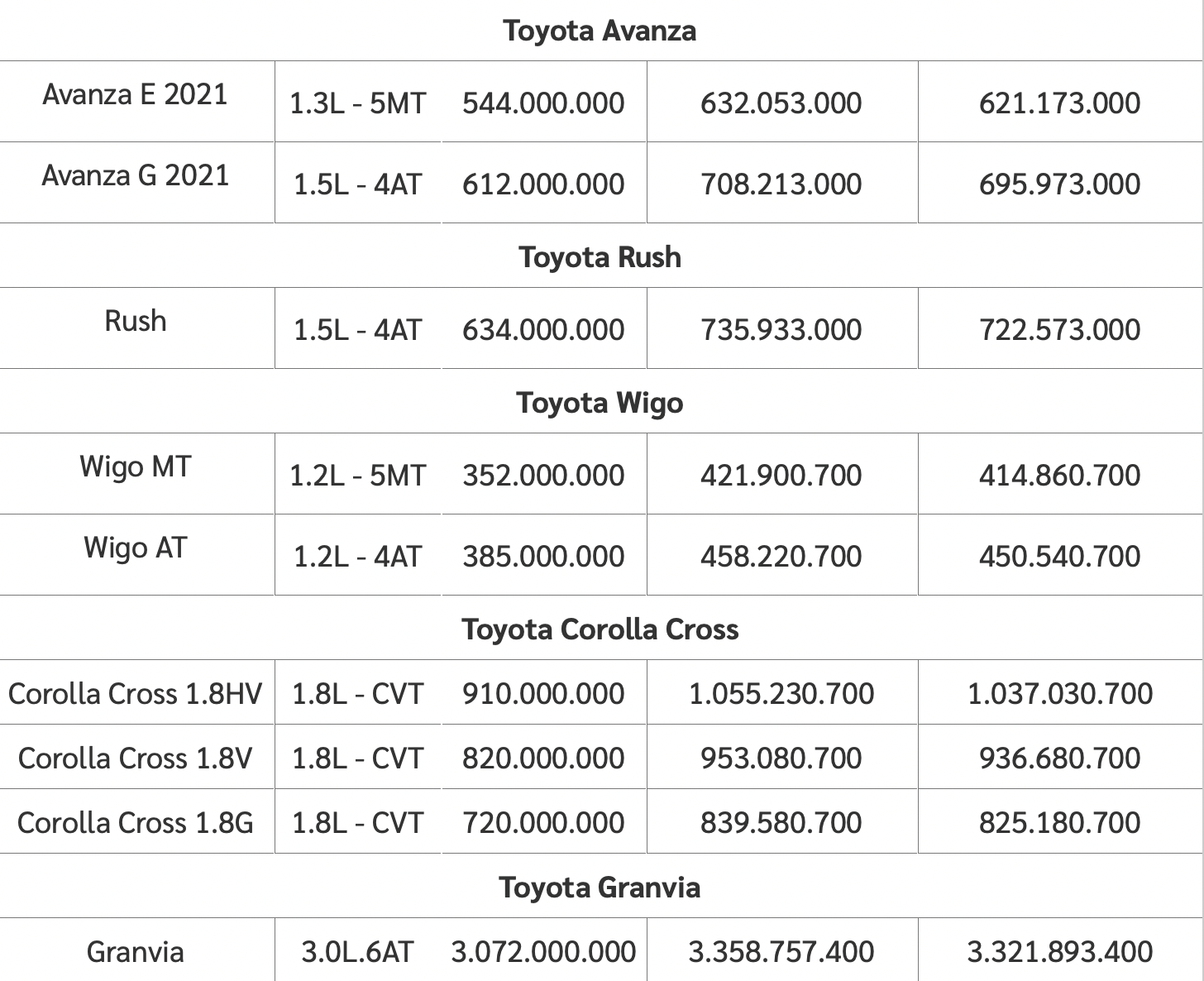Screen dimensions: 1204x981
Task: Click the Toyota Corolla Cross heading
Action: coord(600,629)
